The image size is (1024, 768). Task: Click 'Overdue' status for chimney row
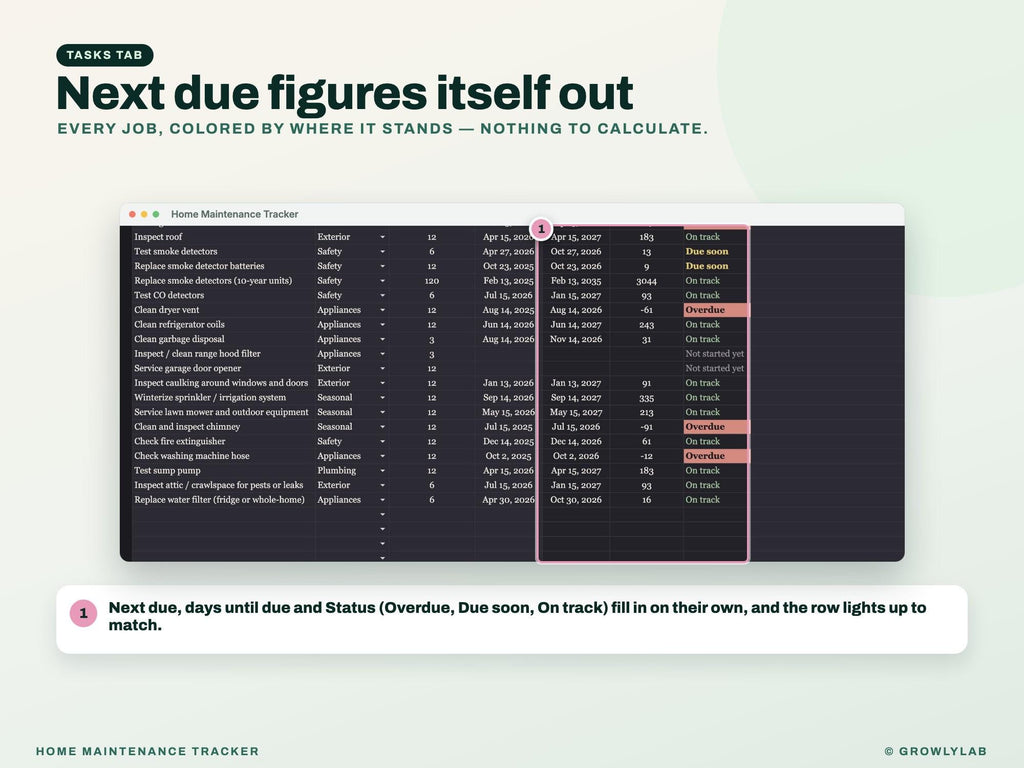715,427
